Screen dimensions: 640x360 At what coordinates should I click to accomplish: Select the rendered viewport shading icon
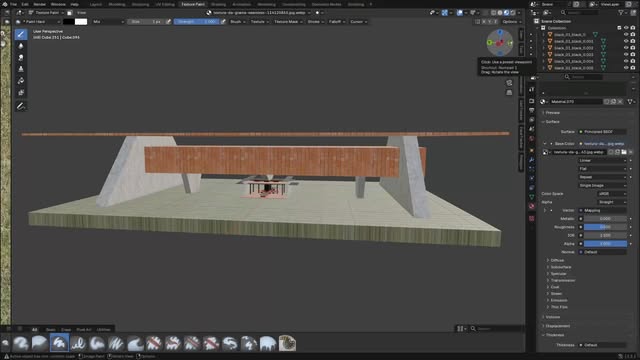pyautogui.click(x=513, y=13)
